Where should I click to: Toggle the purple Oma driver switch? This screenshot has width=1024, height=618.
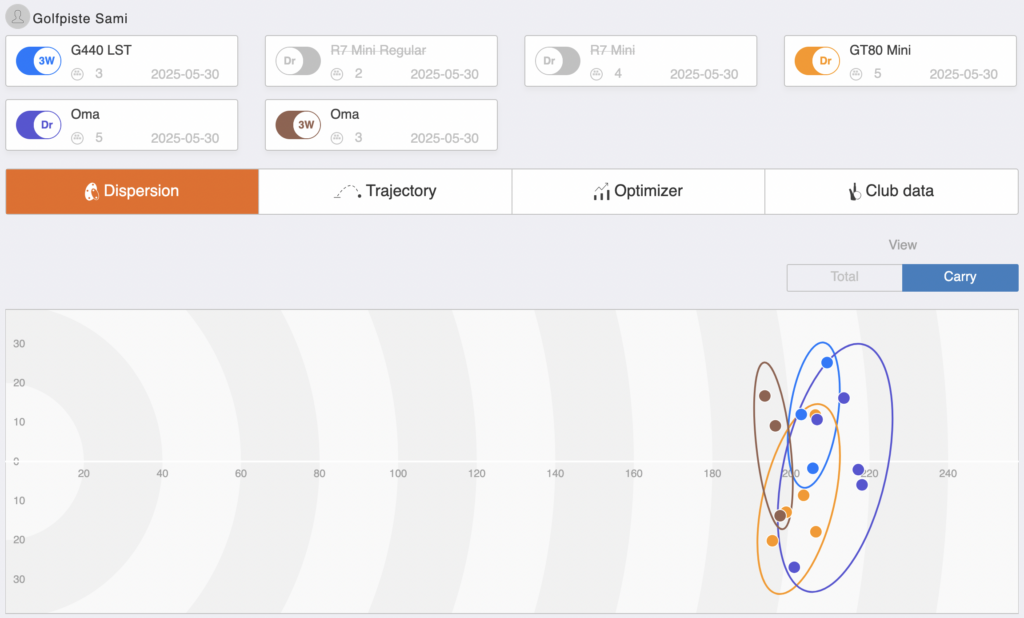pos(39,125)
